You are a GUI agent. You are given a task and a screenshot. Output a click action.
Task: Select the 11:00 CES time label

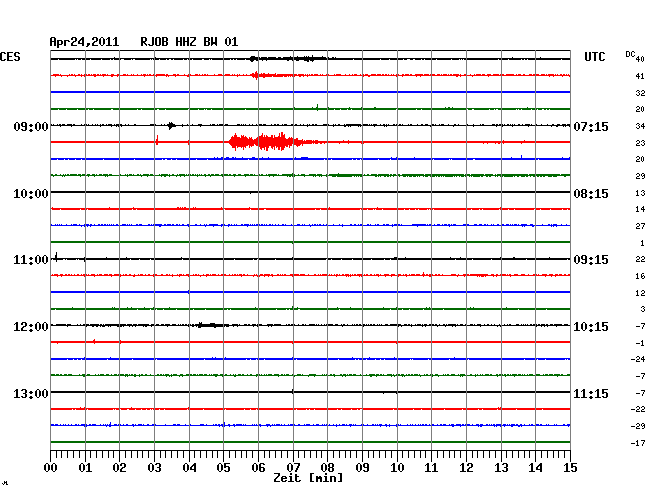tap(31, 260)
